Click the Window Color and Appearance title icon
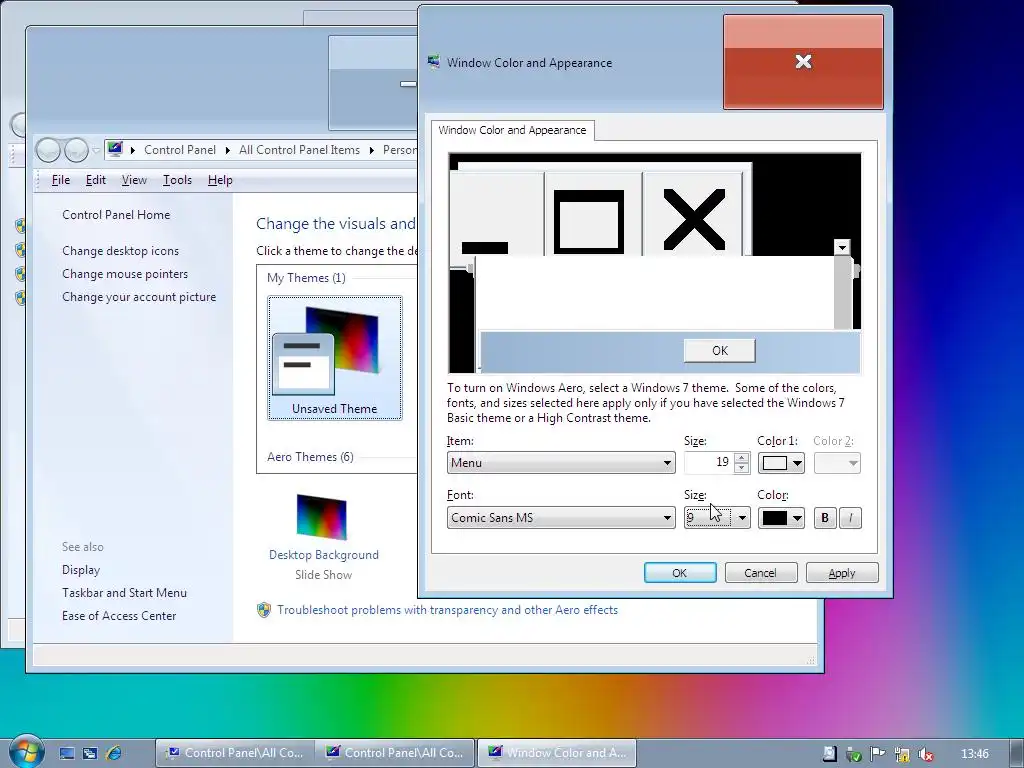This screenshot has width=1024, height=768. [434, 62]
